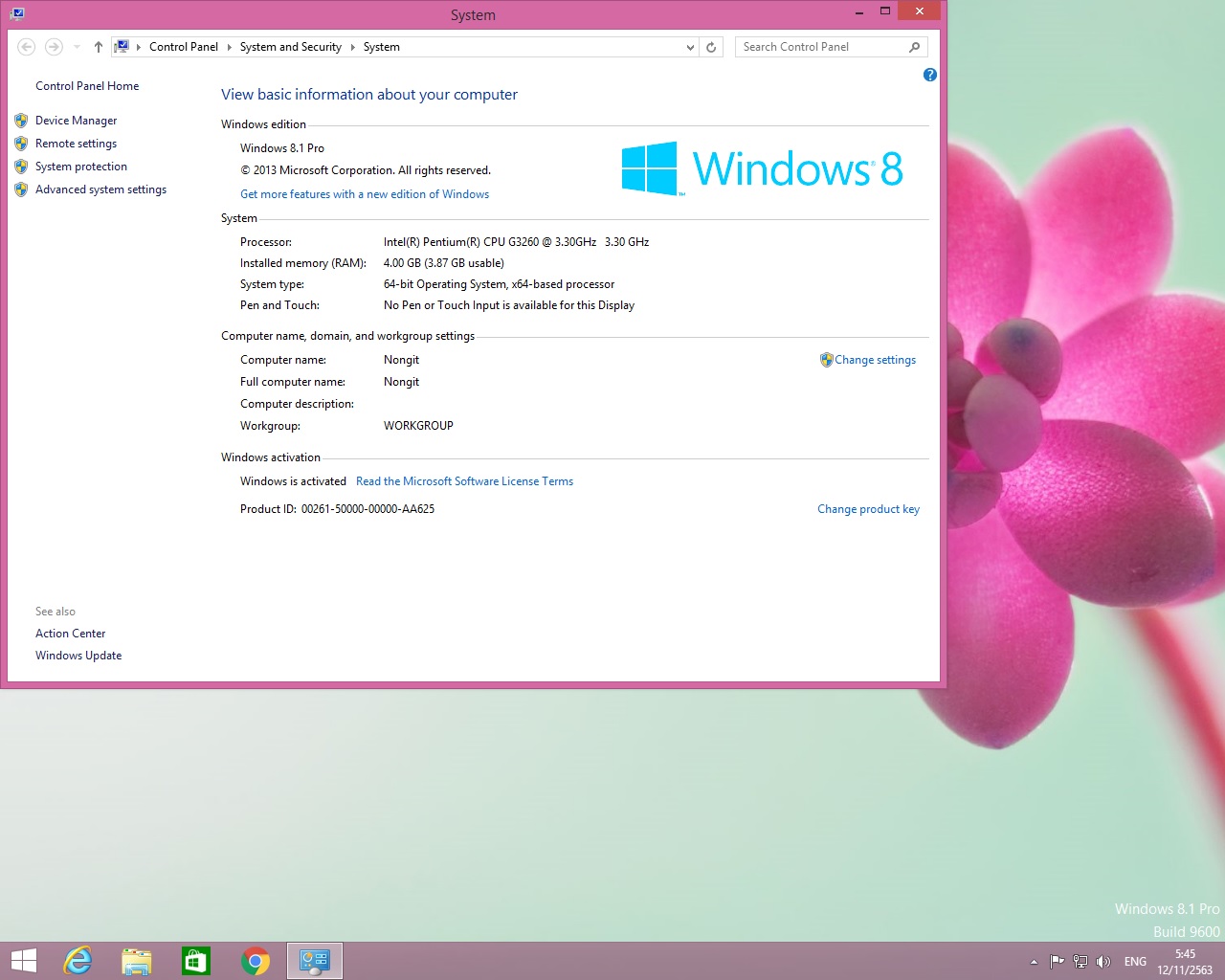Click System and Security in the breadcrumb

tap(290, 47)
